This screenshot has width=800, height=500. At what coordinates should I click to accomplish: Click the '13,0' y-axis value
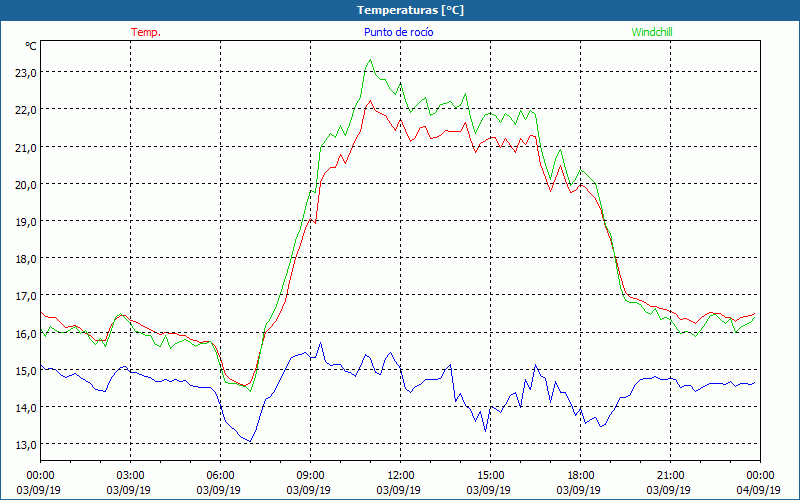point(26,445)
